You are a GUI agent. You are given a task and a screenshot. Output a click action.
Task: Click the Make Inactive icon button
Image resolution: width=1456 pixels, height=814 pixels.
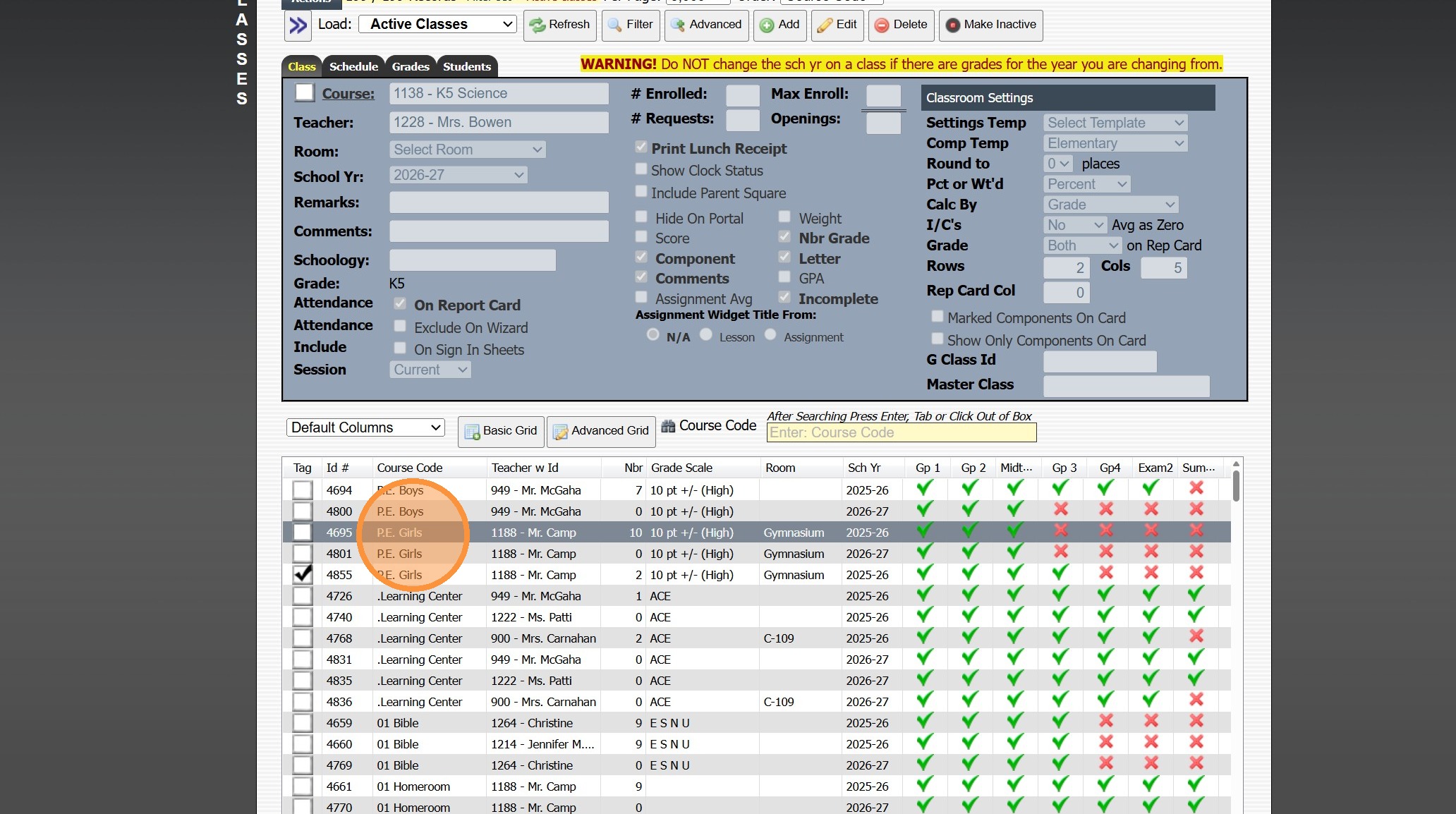tap(990, 25)
